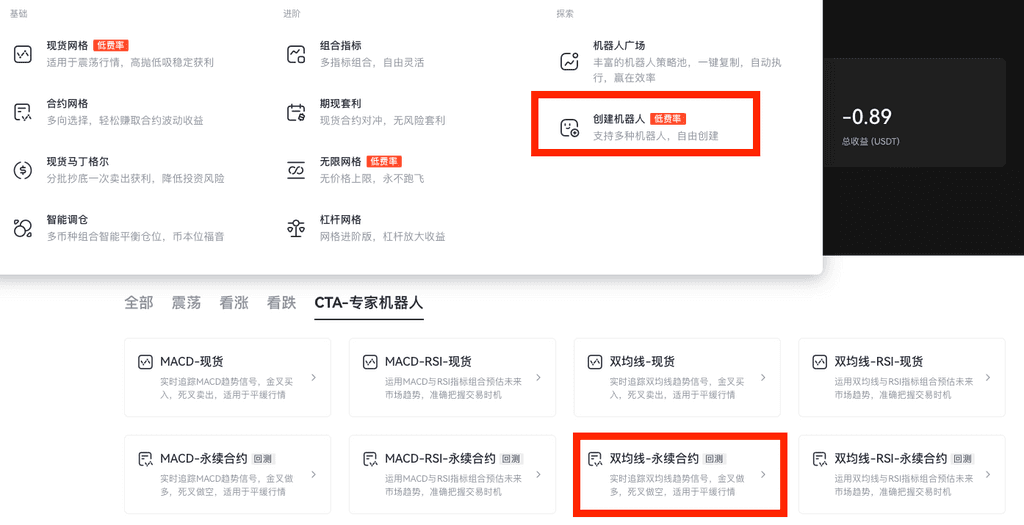Open the MACD-RSI-现货 strategy title
The width and height of the screenshot is (1024, 525).
(428, 361)
